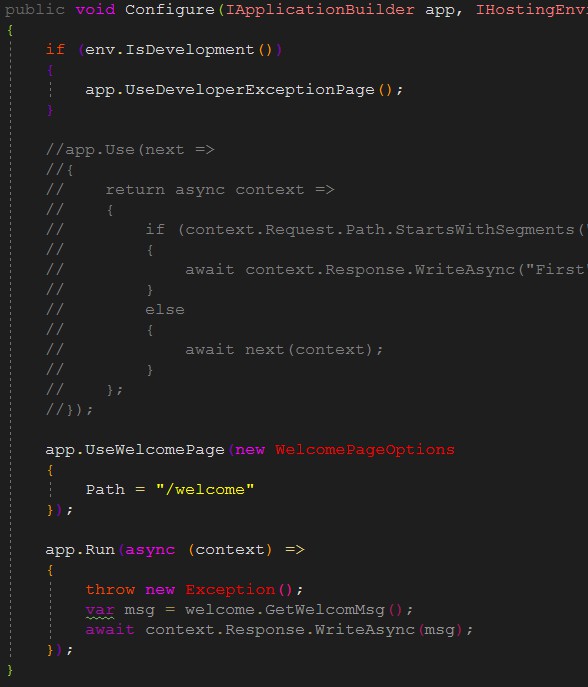Image resolution: width=588 pixels, height=687 pixels.
Task: Click the orange 'if' keyword
Action: (55, 50)
